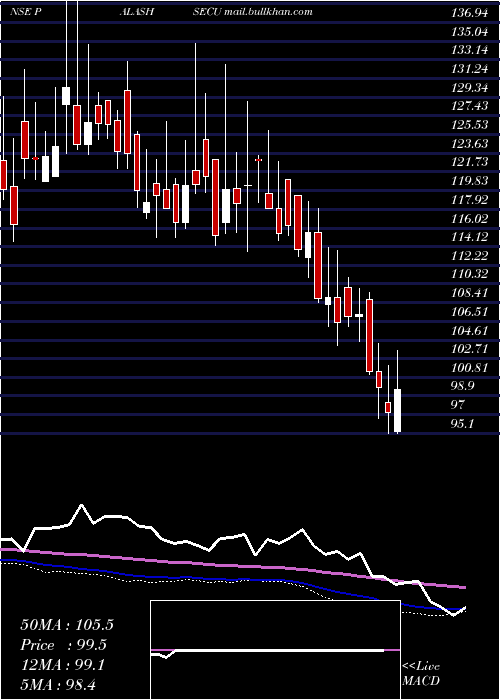Click the 127.43 price axis label

[469, 106]
